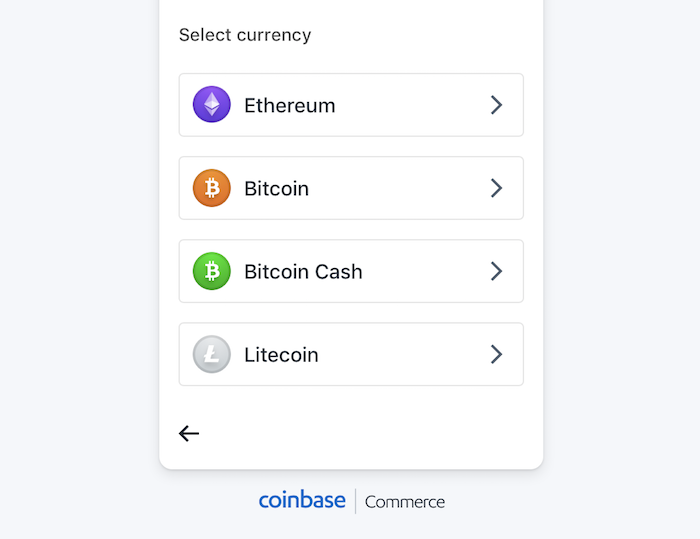Select the Litecoin text label
The height and width of the screenshot is (539, 700).
tap(281, 354)
